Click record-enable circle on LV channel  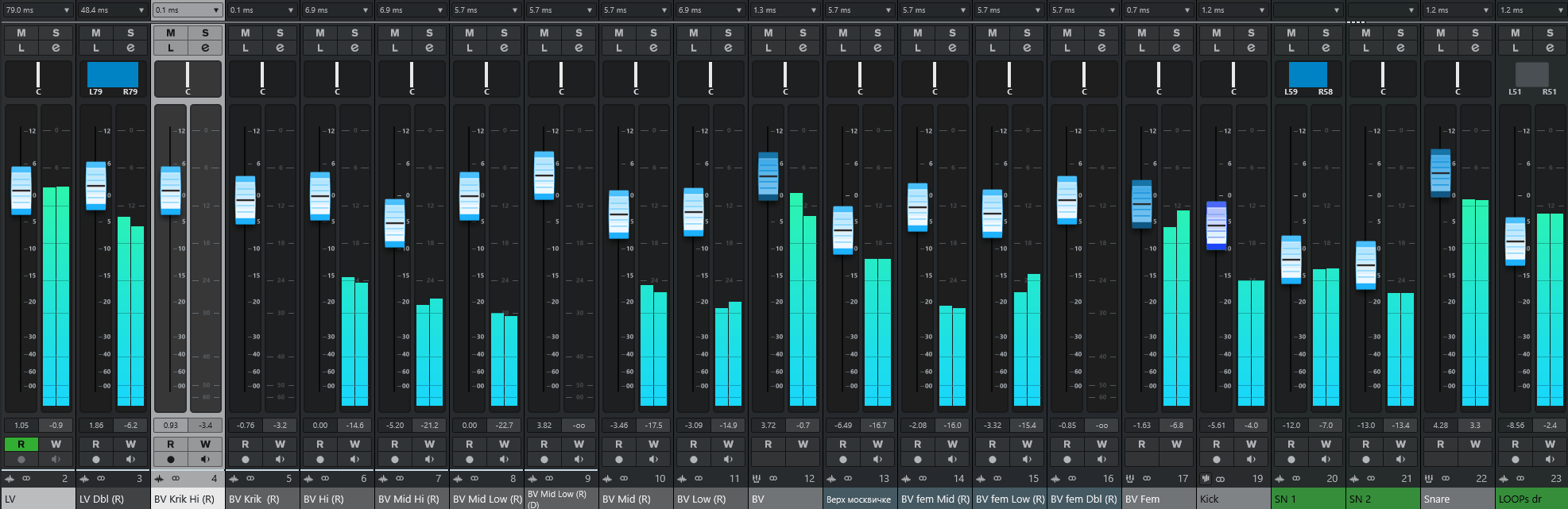pos(21,459)
